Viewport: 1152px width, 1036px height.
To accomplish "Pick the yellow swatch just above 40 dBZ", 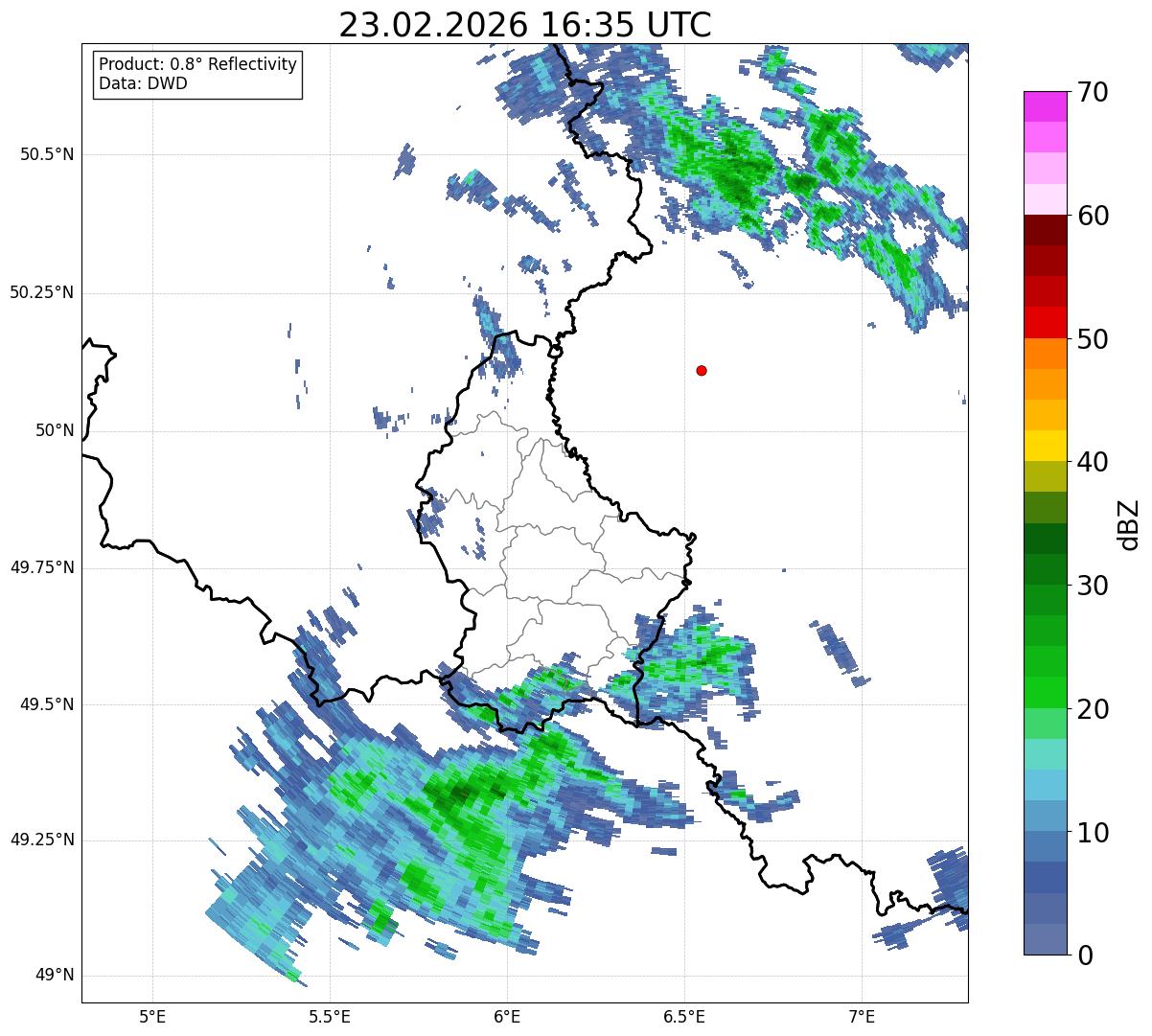I will (x=1045, y=446).
